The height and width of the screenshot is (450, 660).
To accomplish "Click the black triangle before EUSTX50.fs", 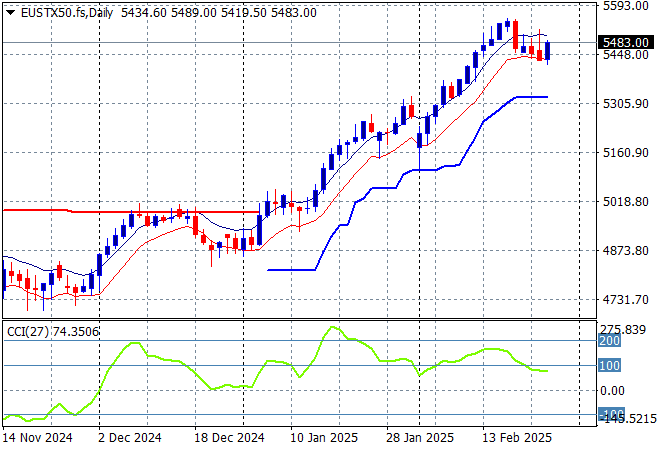I will pos(10,12).
